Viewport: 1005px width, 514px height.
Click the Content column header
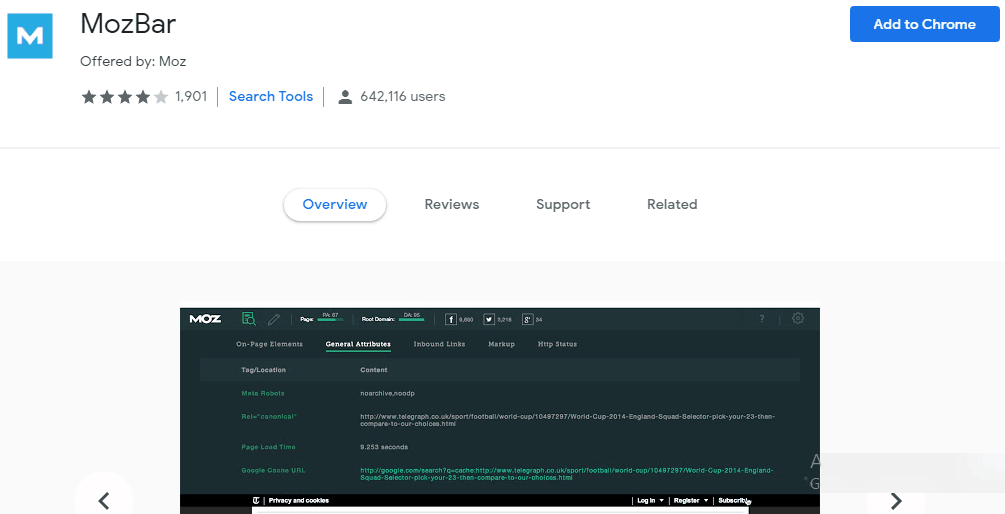click(x=374, y=370)
